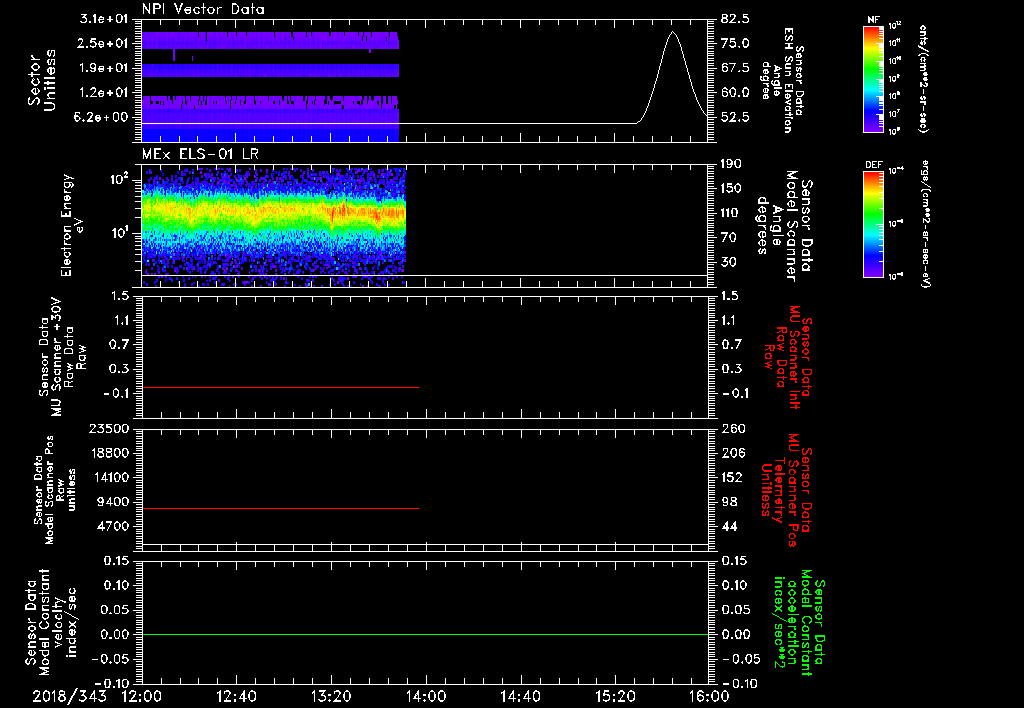The height and width of the screenshot is (708, 1024).
Task: Select the DEF energy flux color bar
Action: [x=873, y=224]
